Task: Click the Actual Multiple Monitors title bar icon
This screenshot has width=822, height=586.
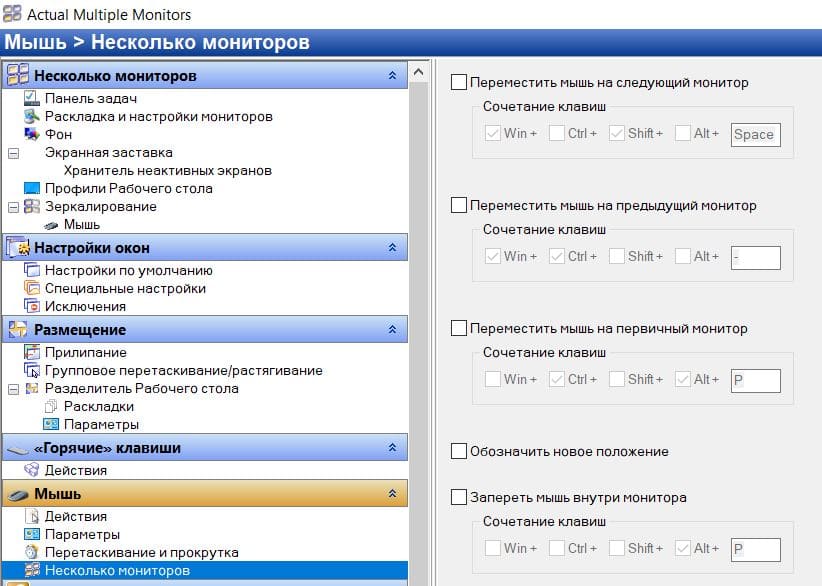Action: point(12,13)
